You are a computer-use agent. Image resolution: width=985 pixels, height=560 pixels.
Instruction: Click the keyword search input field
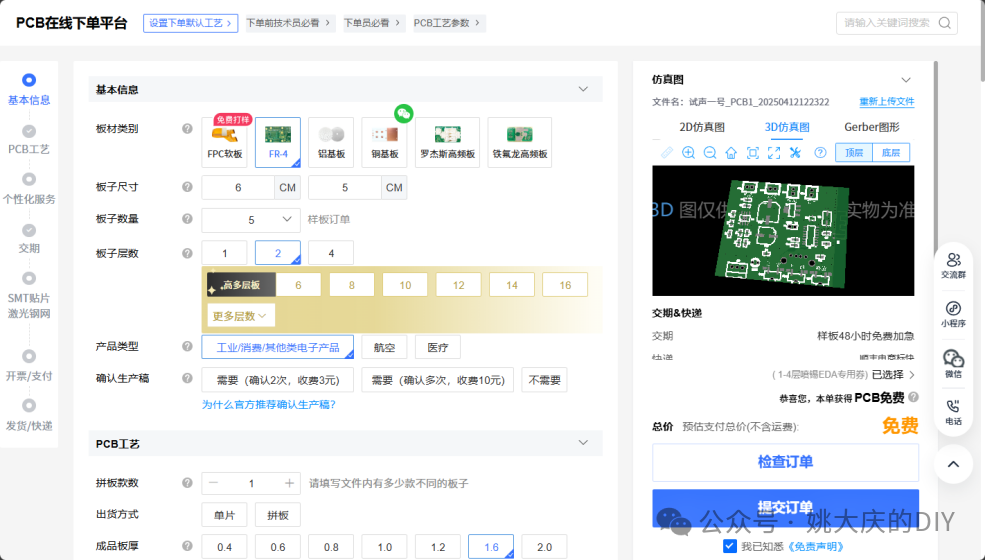896,23
